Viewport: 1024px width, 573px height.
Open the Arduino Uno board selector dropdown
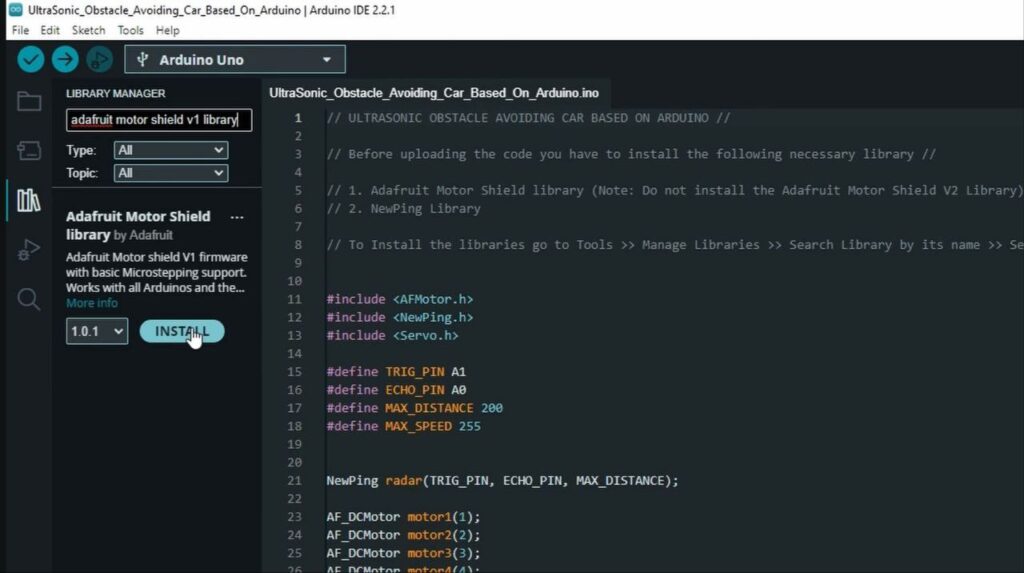pos(235,60)
